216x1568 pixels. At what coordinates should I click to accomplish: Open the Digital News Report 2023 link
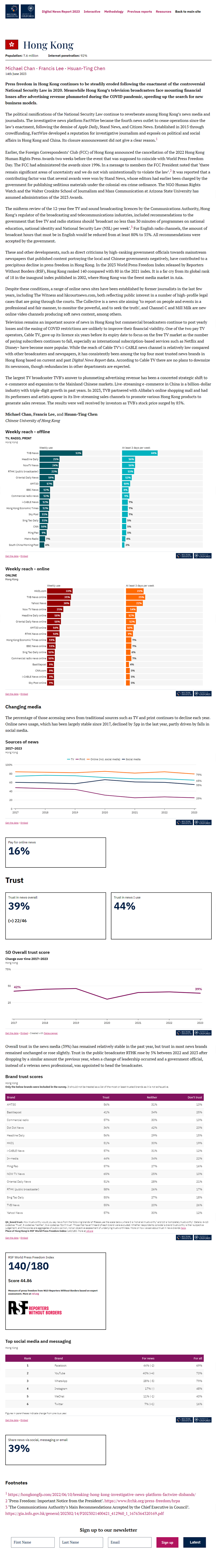click(61, 12)
